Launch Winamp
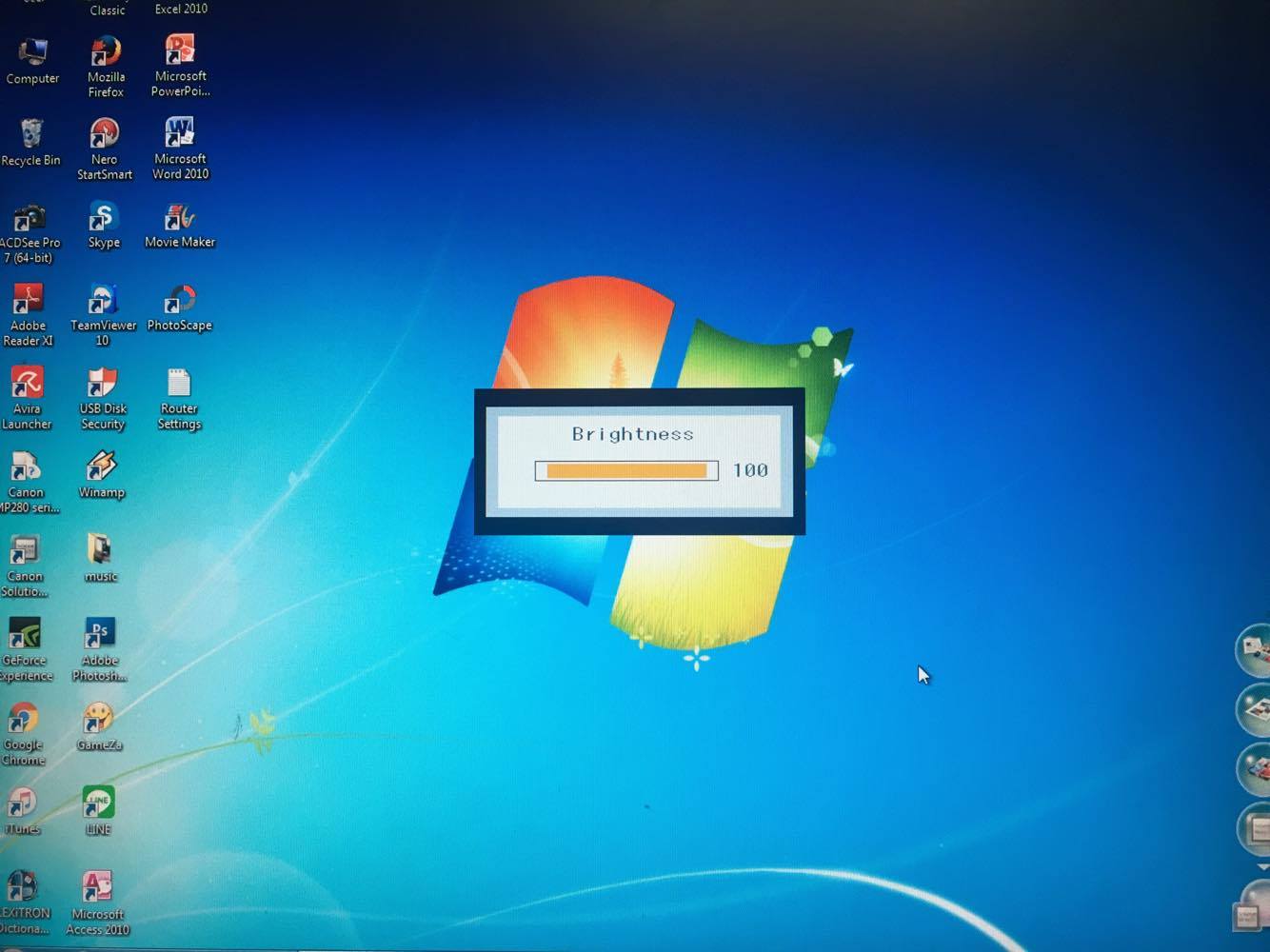 (x=101, y=475)
